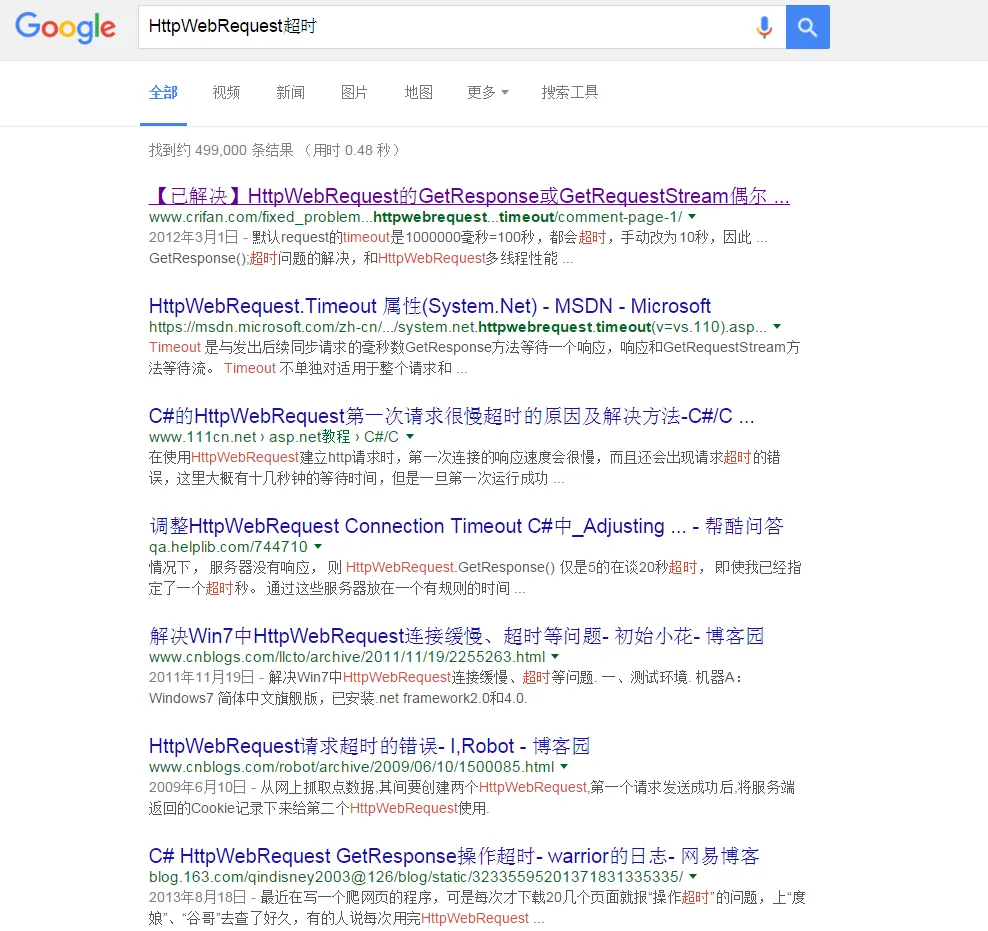Image resolution: width=988 pixels, height=931 pixels.
Task: Open the 【已解决】HttpWebRequest的GetResponse result
Action: coord(469,196)
